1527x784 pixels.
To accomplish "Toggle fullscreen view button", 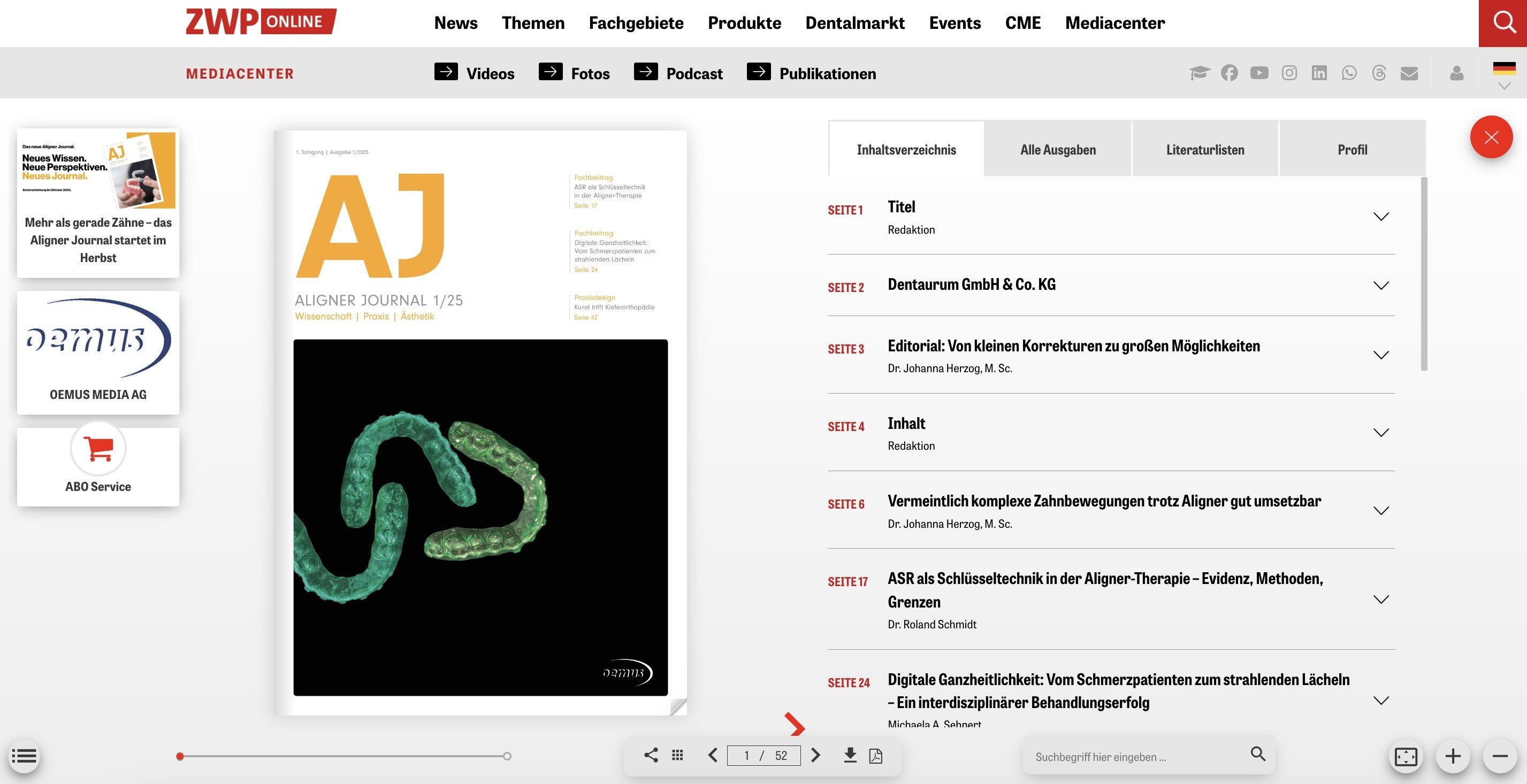I will click(x=1406, y=756).
